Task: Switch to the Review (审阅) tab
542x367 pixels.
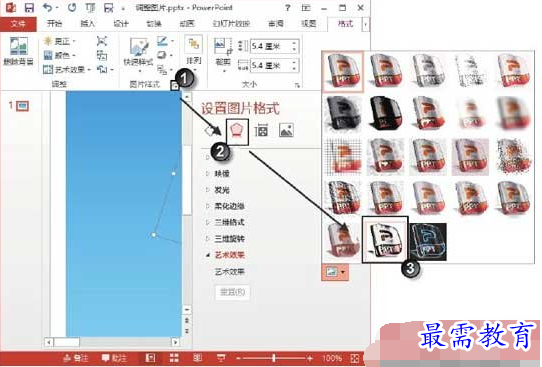Action: click(275, 23)
